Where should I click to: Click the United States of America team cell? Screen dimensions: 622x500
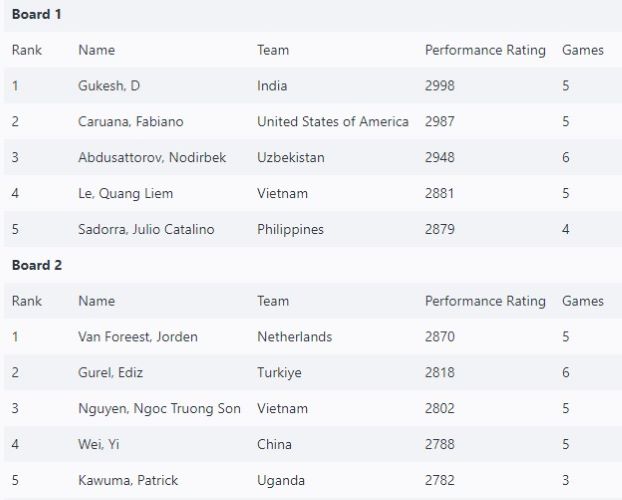[332, 122]
